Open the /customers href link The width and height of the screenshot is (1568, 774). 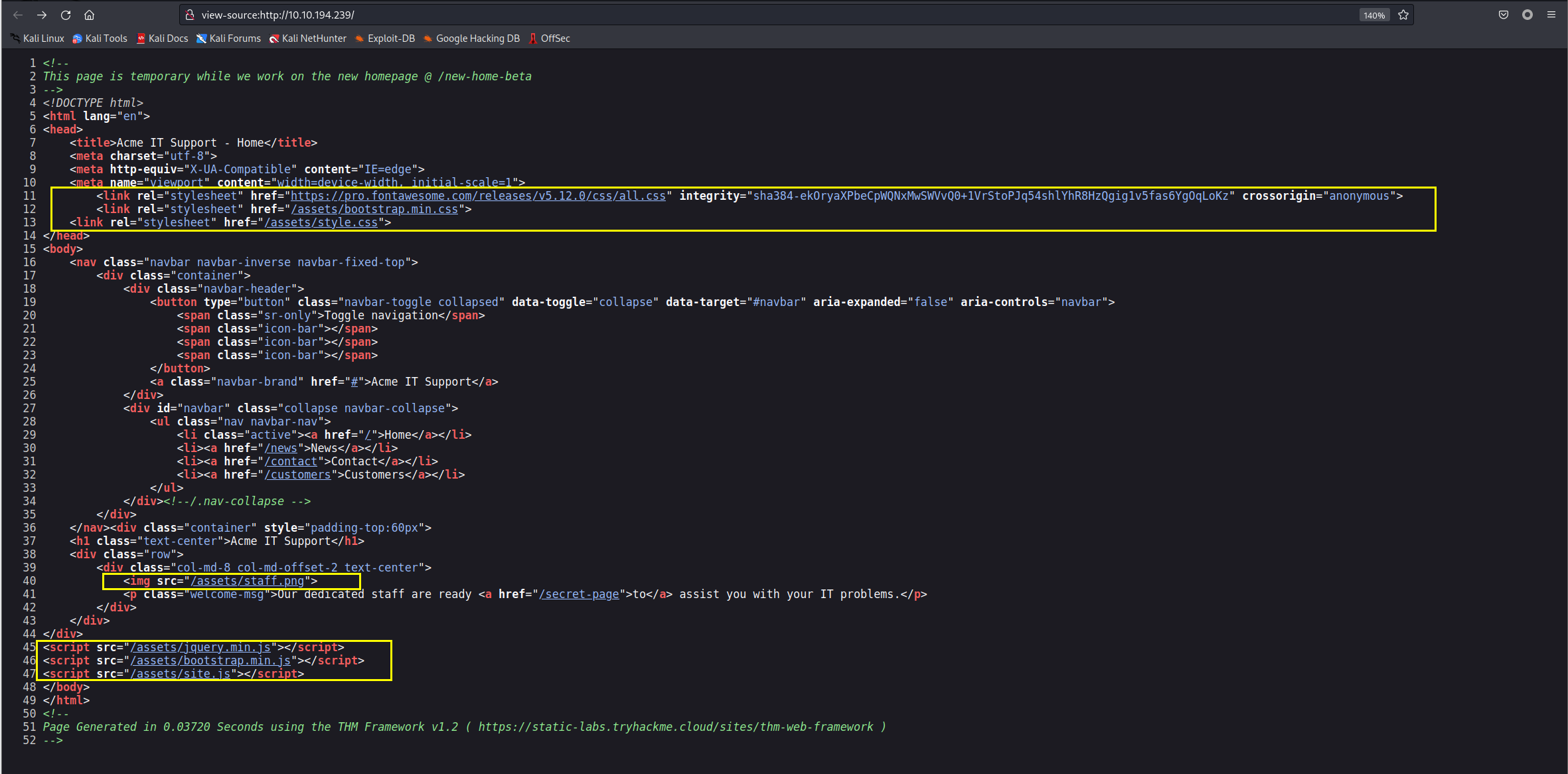[297, 475]
